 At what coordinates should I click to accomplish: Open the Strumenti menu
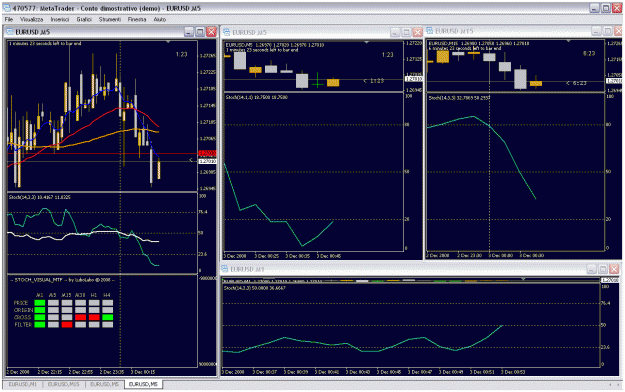tap(110, 19)
